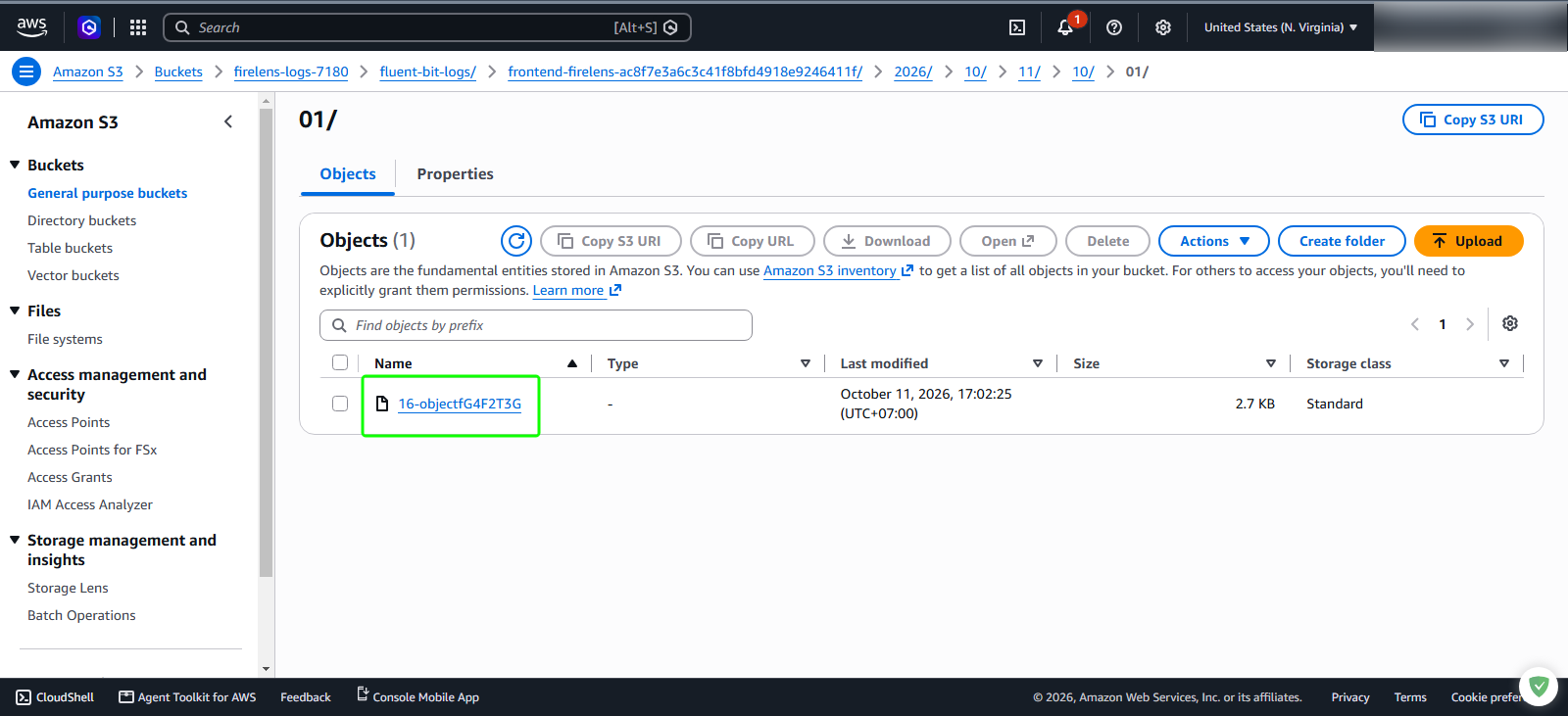Open Last modified column sort arrow

(1038, 363)
